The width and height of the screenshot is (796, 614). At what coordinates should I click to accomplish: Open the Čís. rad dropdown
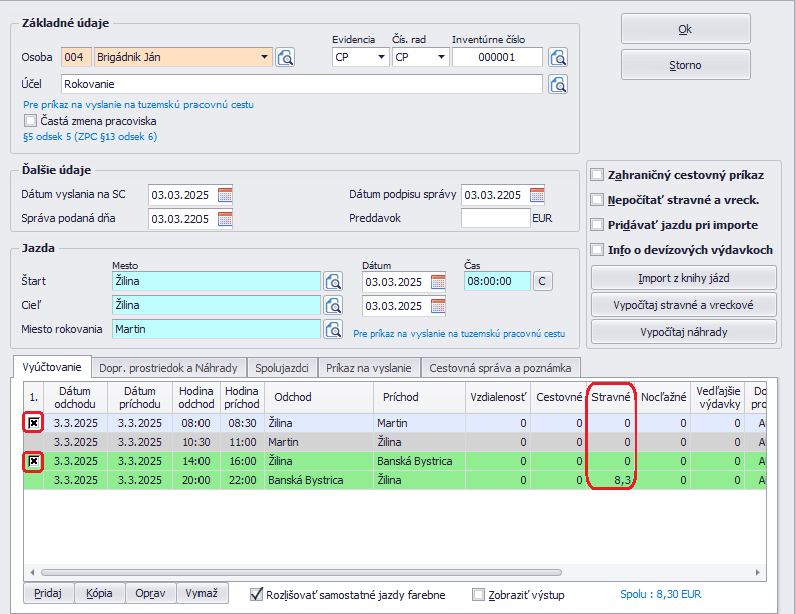(441, 57)
